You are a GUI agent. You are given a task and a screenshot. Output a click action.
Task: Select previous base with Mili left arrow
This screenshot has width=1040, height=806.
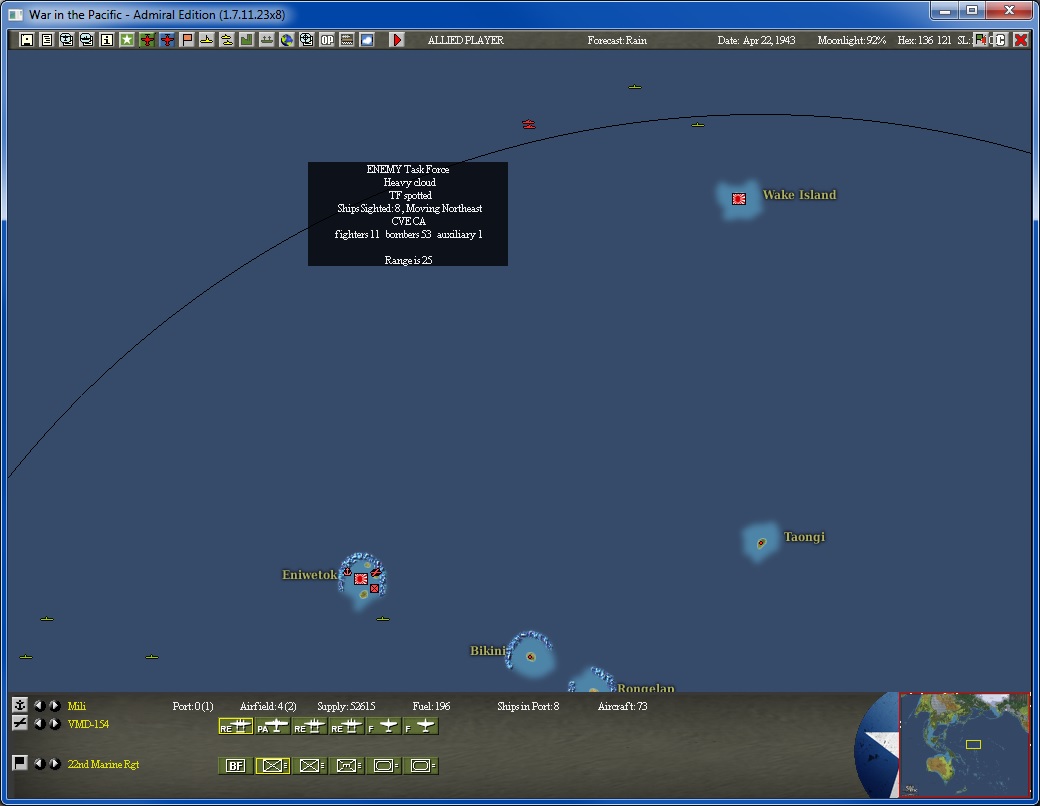point(40,706)
